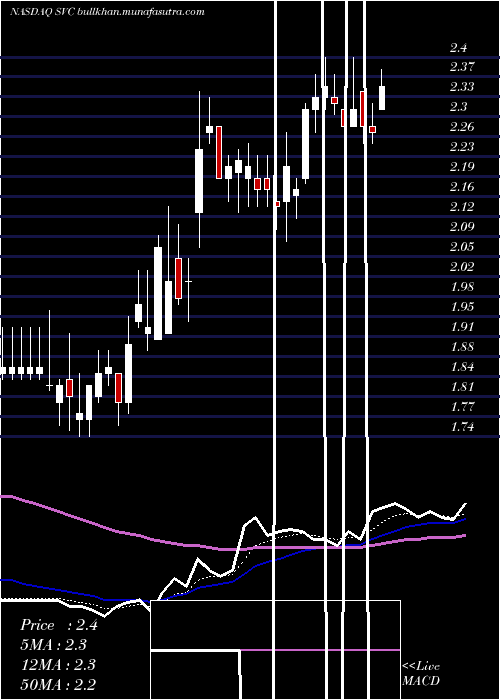This screenshot has width=500, height=700.
Task: Click the '5MA : 2.3' readout
Action: 54,645
